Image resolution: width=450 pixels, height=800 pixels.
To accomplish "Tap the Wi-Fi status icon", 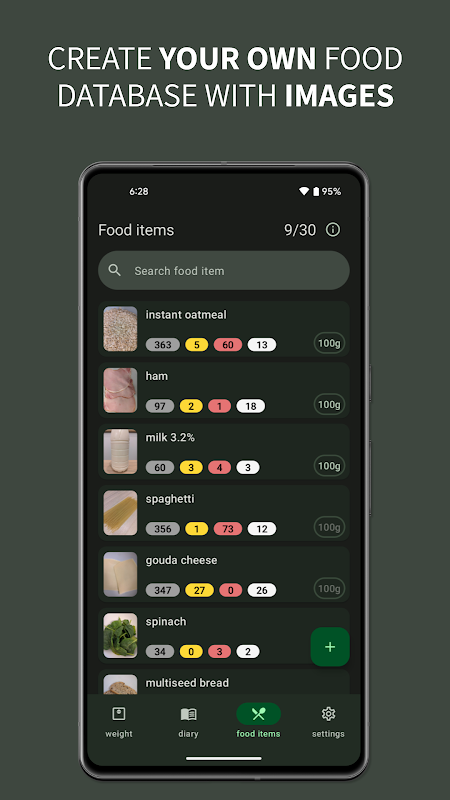I will click(x=304, y=191).
